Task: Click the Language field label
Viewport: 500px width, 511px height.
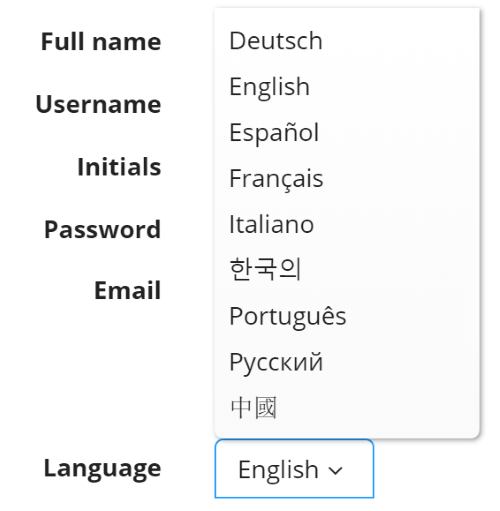Action: click(103, 469)
